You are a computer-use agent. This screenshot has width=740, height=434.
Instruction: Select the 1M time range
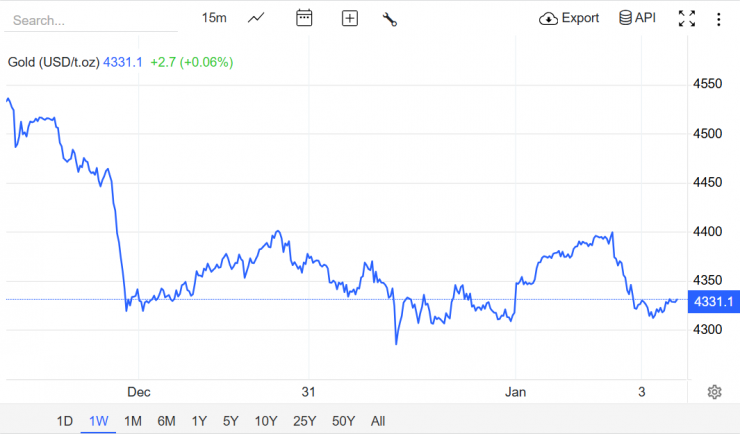[x=133, y=421]
